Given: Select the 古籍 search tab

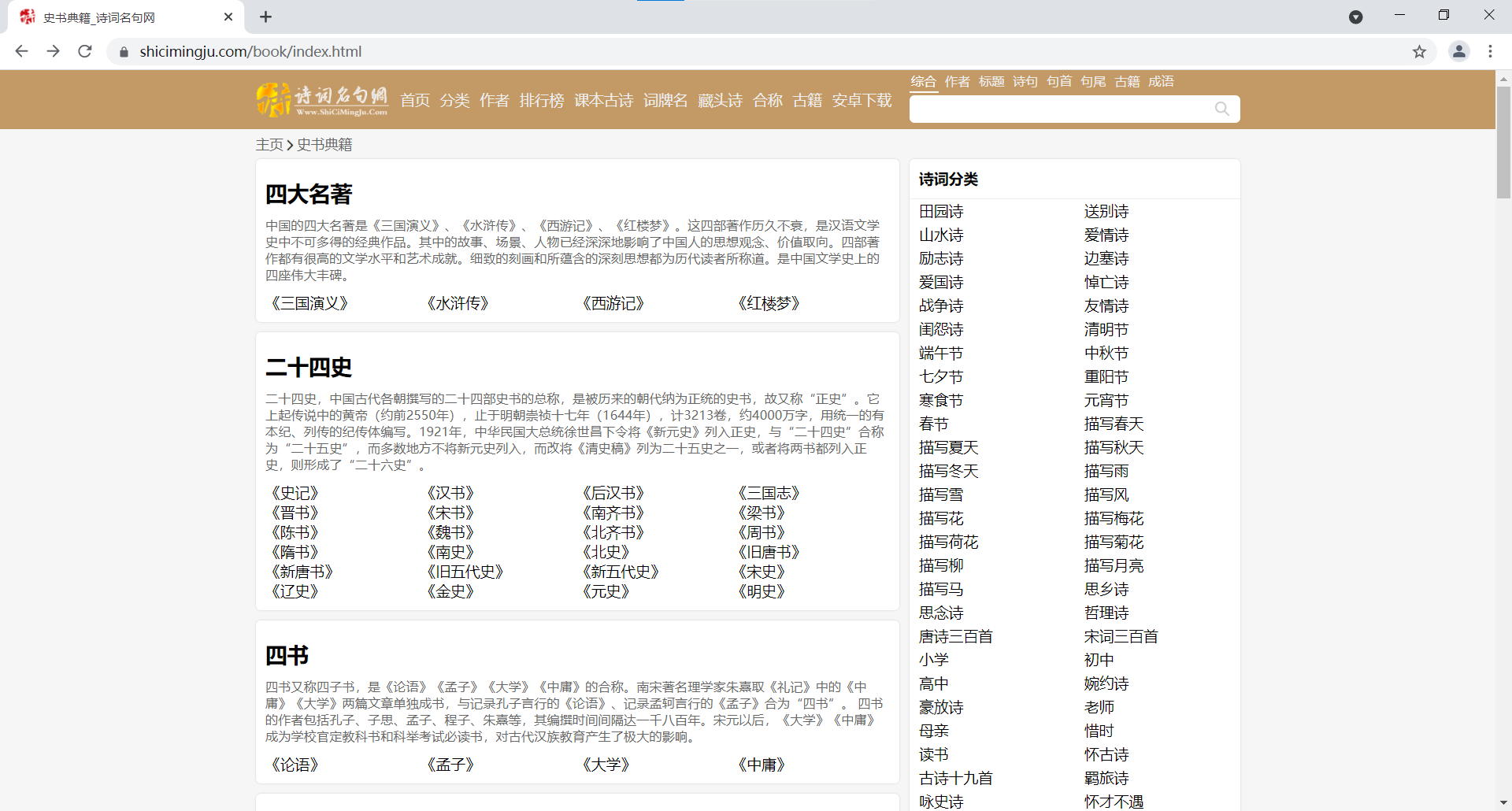Looking at the screenshot, I should tap(1126, 81).
